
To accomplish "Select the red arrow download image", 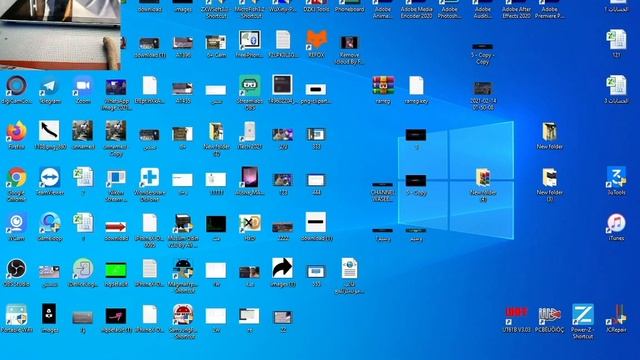I will (116, 227).
